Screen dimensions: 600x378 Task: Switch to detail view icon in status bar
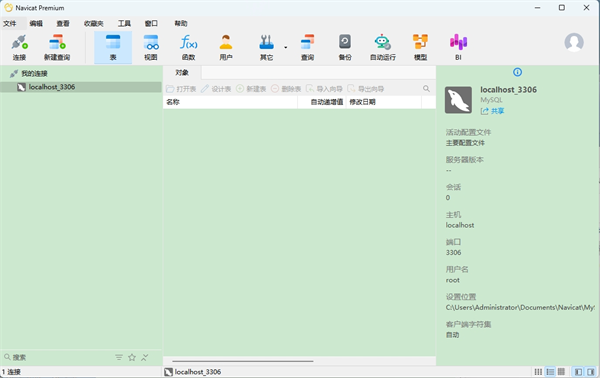click(550, 372)
